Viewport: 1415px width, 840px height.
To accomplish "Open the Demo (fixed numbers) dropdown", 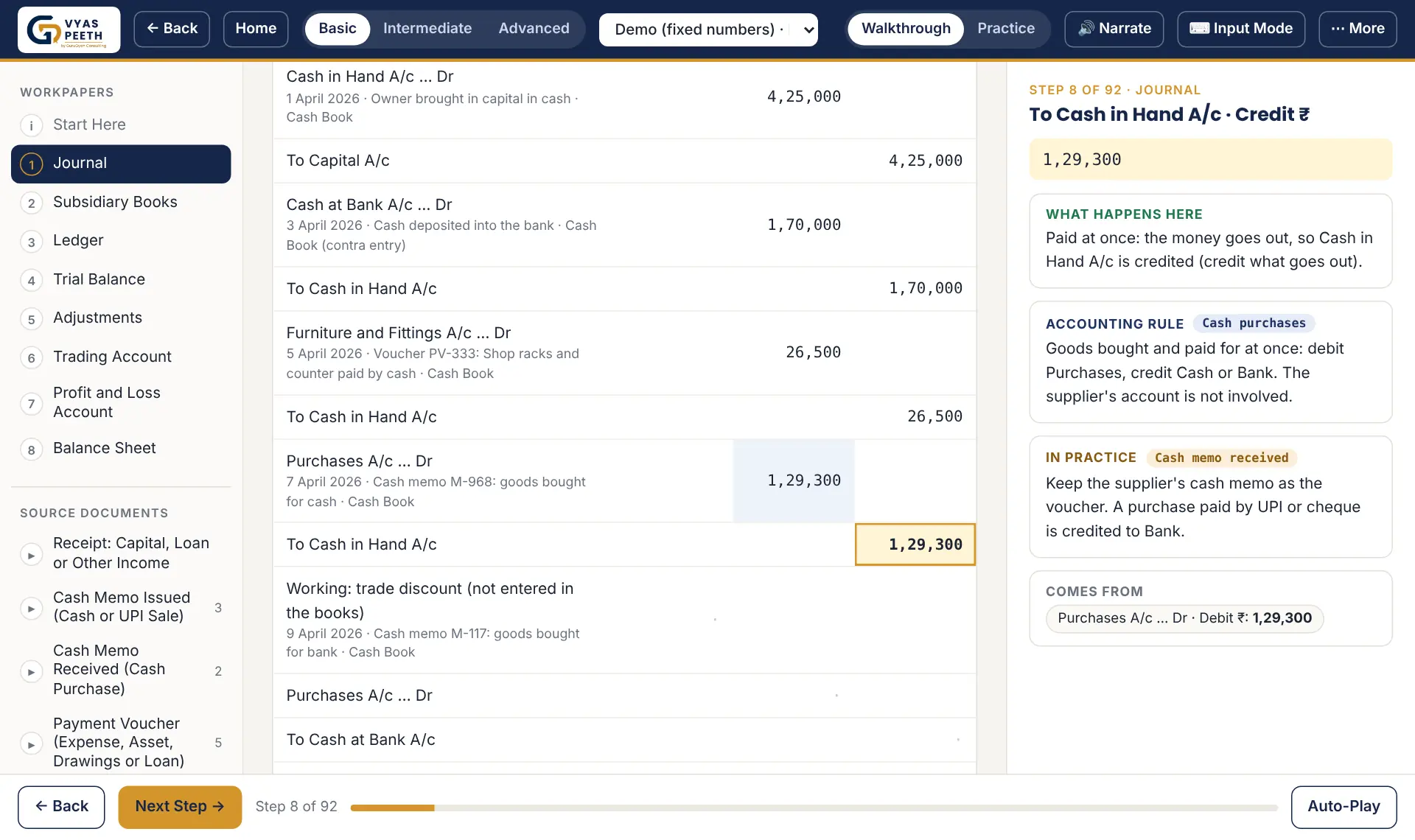I will click(x=708, y=29).
